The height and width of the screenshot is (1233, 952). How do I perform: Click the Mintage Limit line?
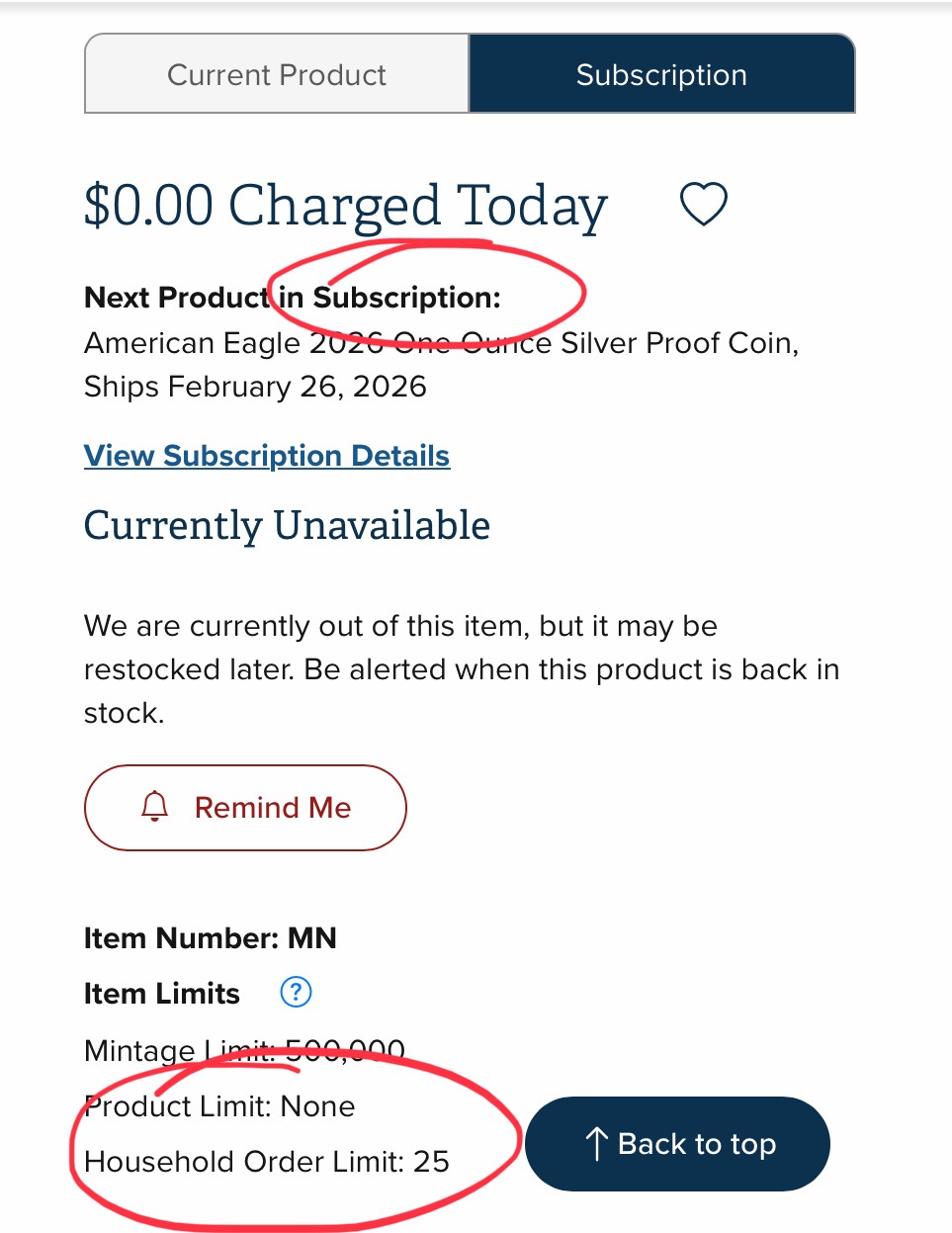[244, 1050]
